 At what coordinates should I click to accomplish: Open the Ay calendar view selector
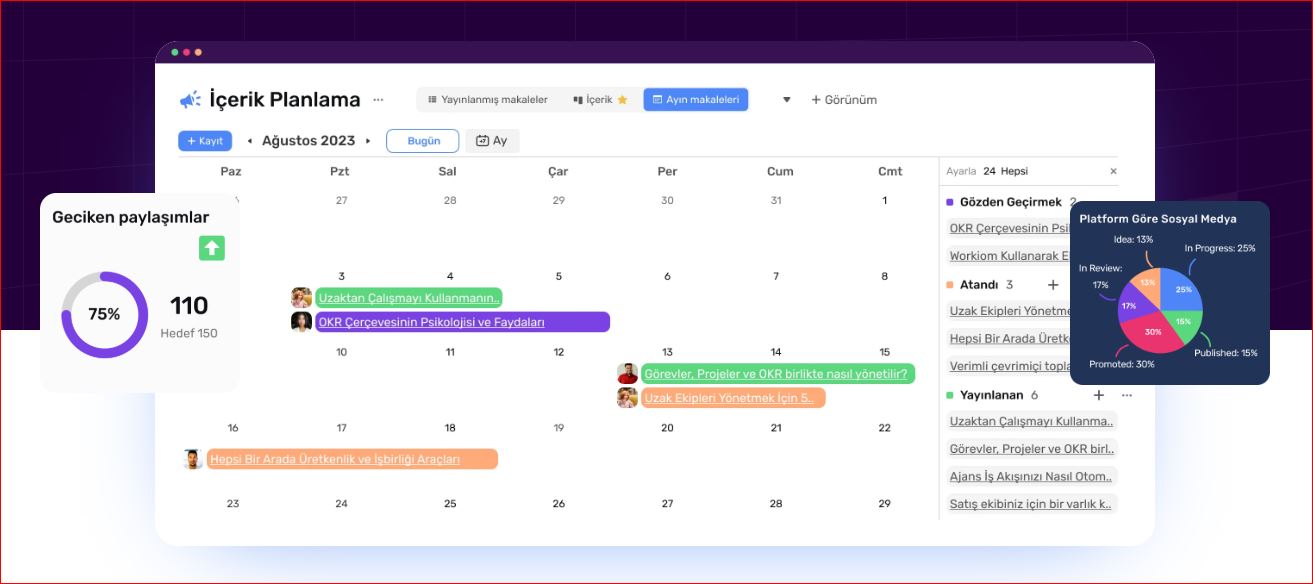(492, 141)
